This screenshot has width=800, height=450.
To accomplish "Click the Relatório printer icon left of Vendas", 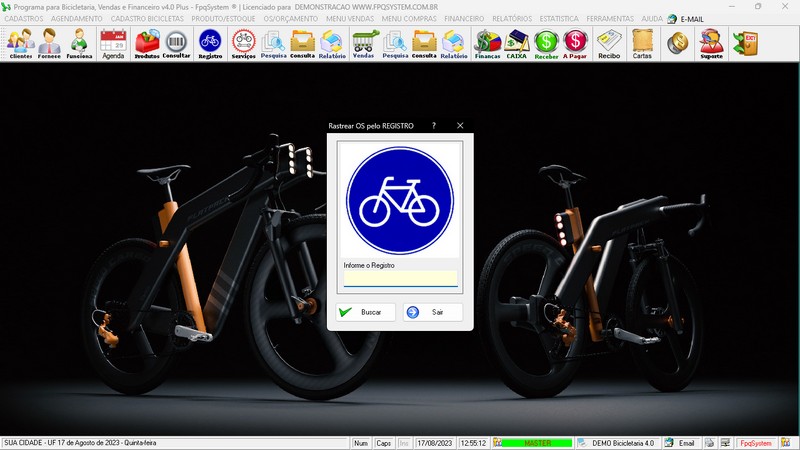I will click(332, 44).
